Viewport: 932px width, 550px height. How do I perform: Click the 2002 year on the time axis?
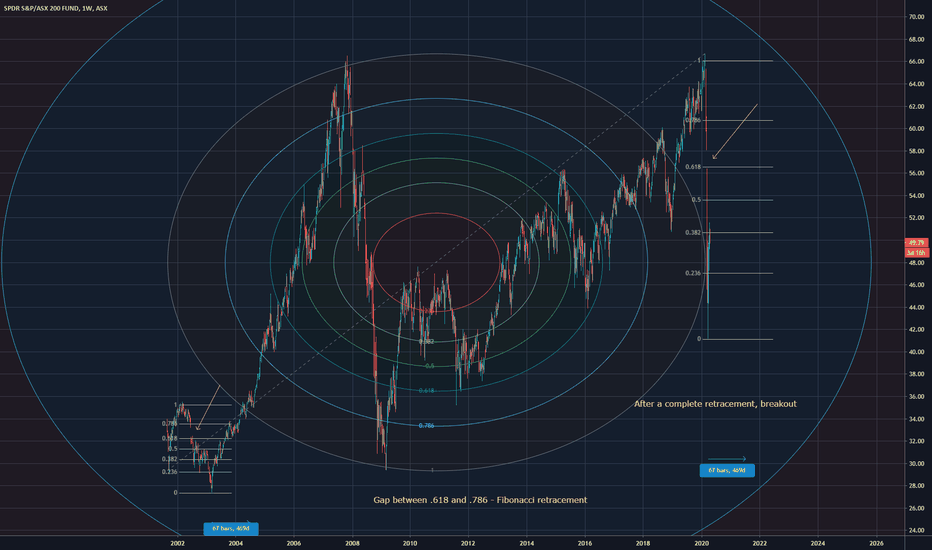177,543
